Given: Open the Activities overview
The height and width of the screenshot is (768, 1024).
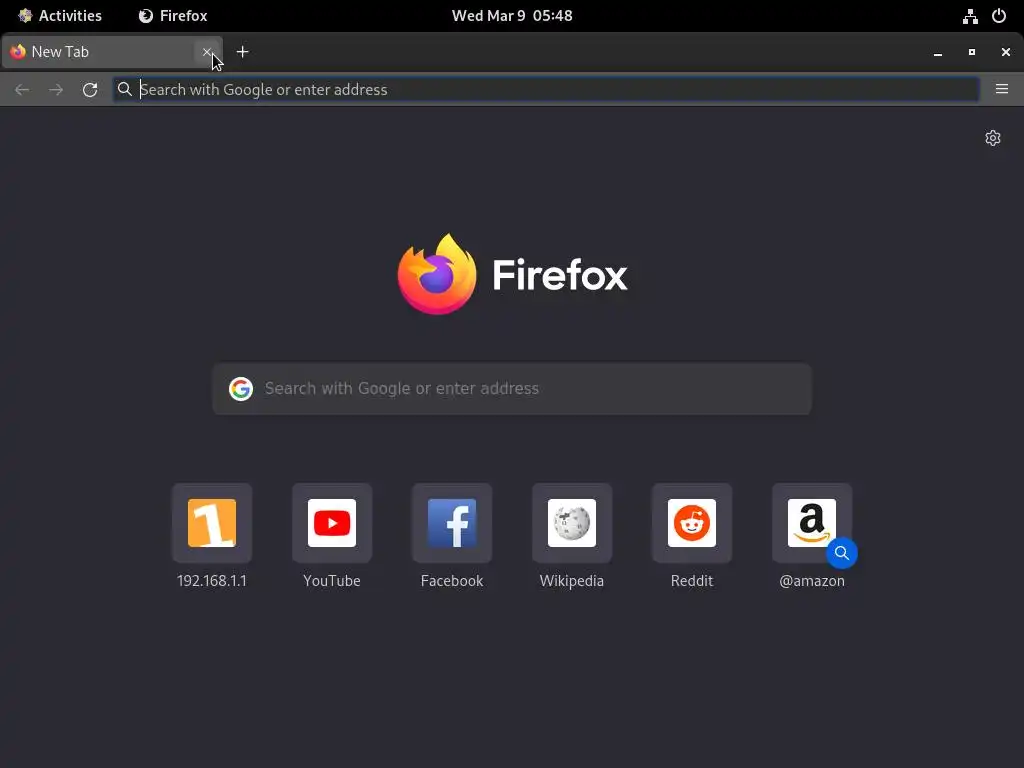Looking at the screenshot, I should pyautogui.click(x=59, y=16).
